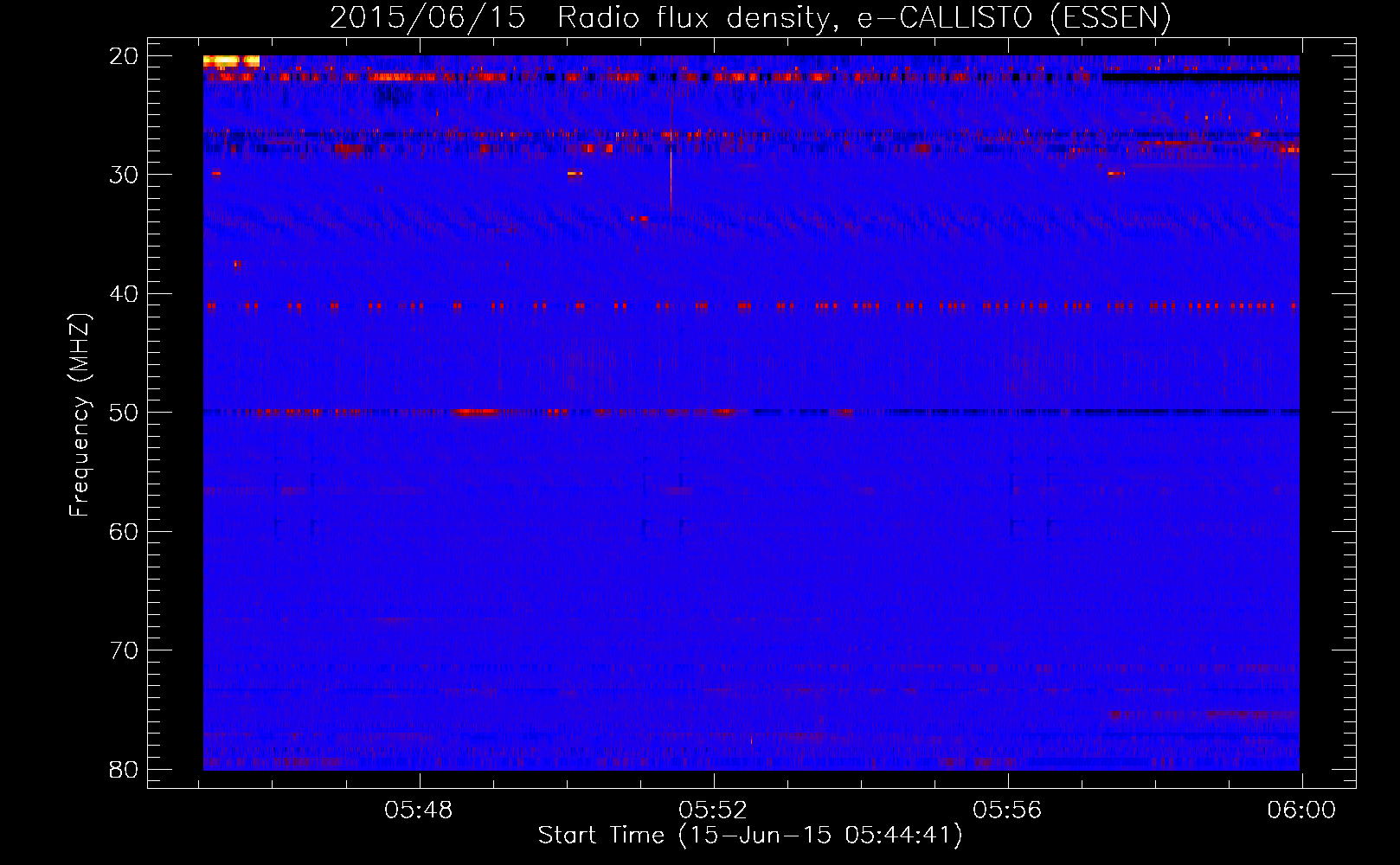Click the 'Start Time (15-Jun-15 05:44:41)' label
1400x865 pixels.
click(750, 836)
